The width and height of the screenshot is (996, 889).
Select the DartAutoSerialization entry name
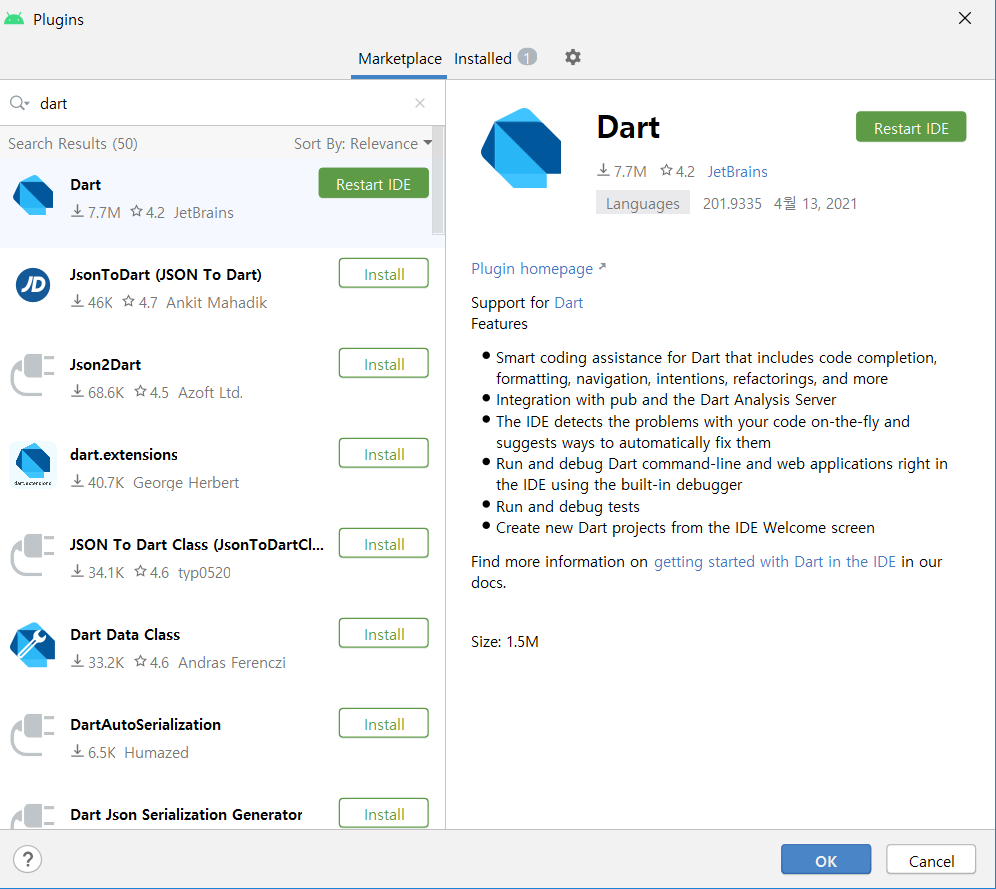coord(145,725)
